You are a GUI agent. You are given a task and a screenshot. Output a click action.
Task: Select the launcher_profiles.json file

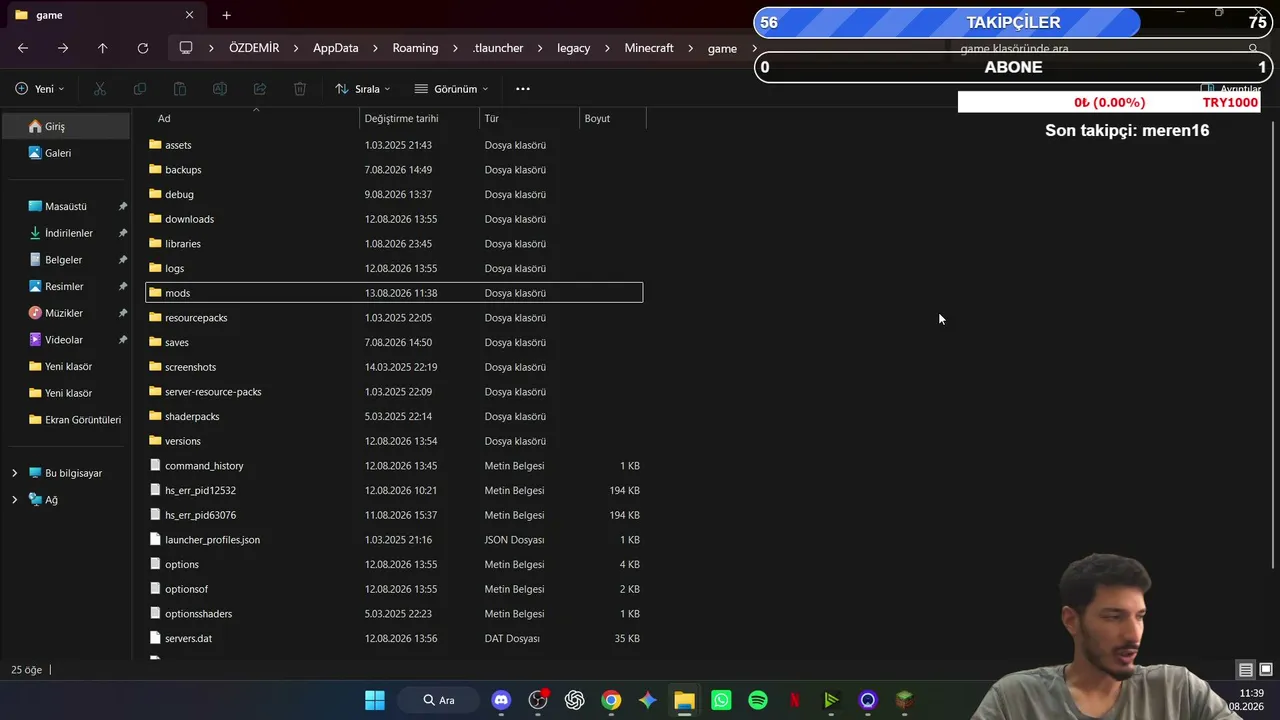point(394,540)
